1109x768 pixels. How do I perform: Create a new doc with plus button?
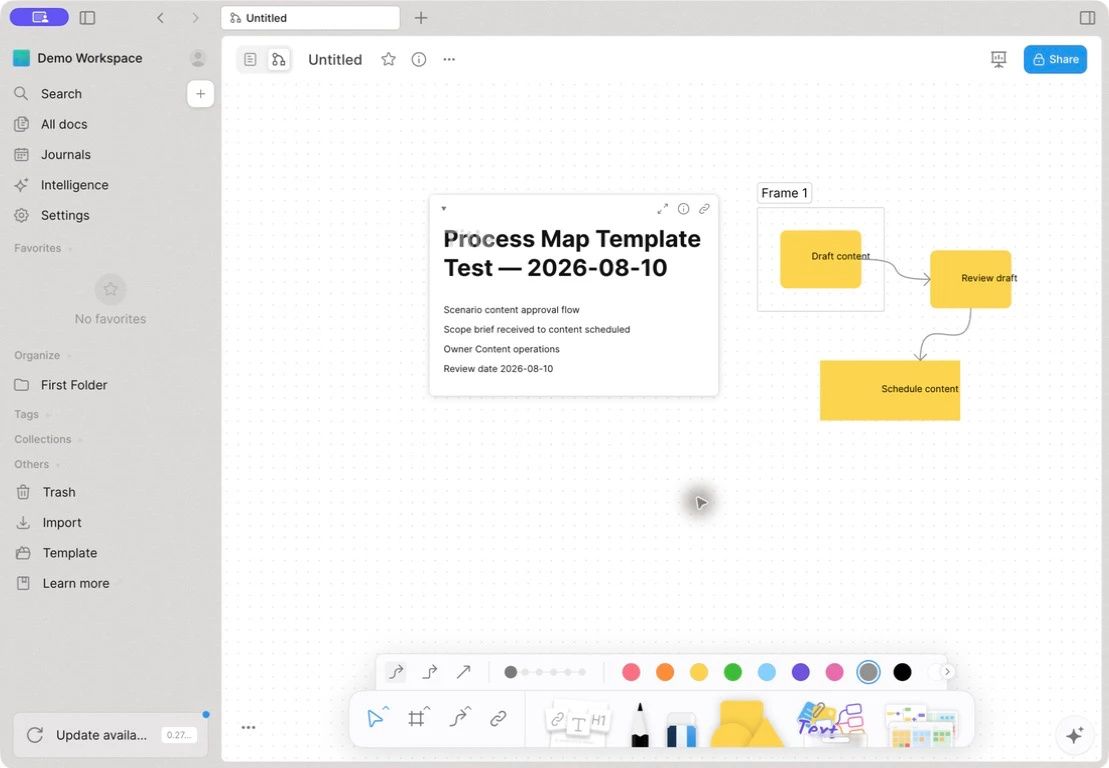pos(201,93)
